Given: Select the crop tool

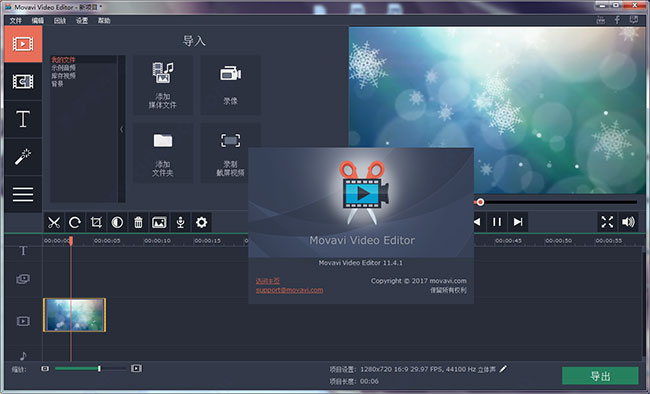Looking at the screenshot, I should click(x=96, y=223).
